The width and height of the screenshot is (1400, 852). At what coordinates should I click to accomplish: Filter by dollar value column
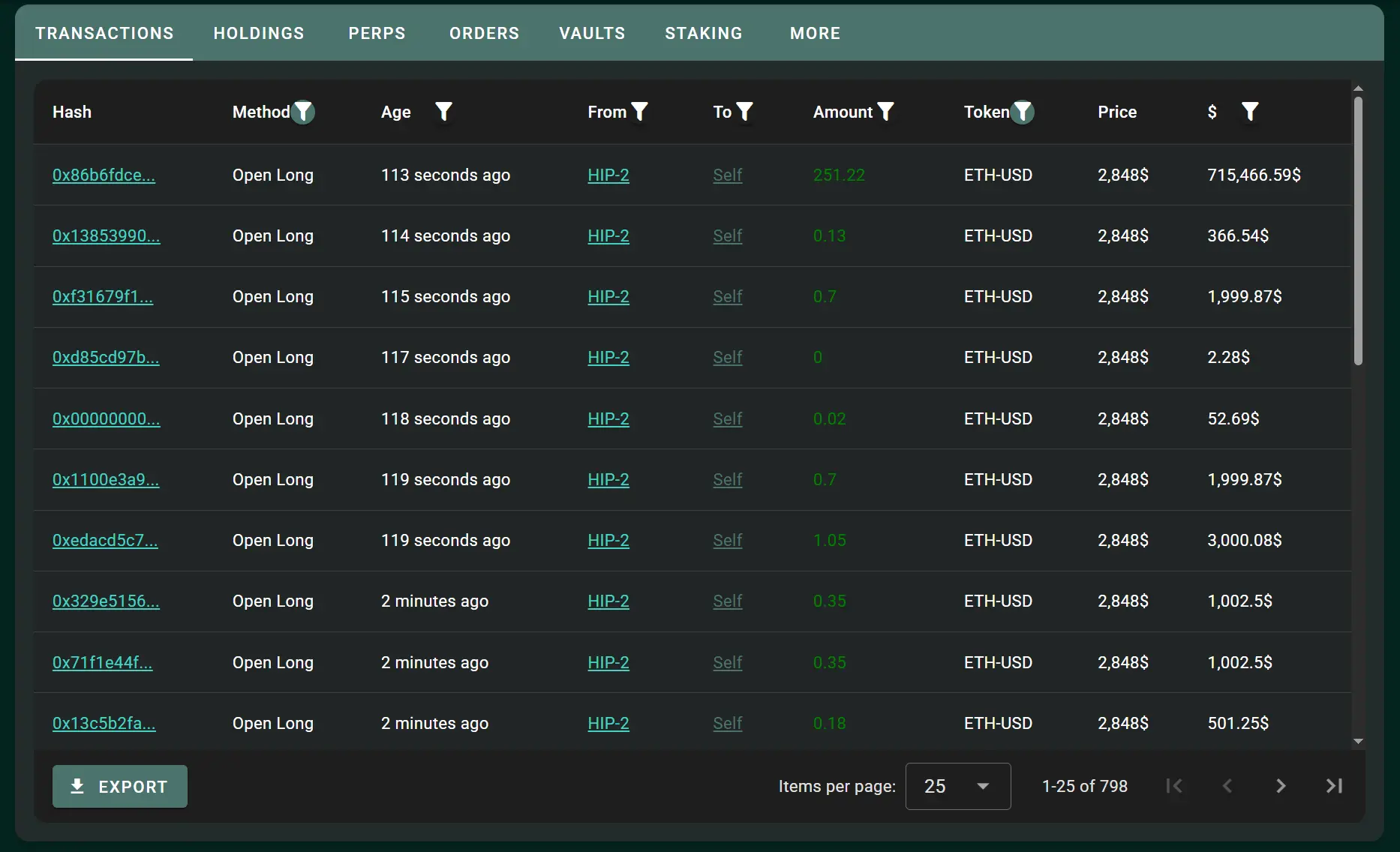[1249, 112]
